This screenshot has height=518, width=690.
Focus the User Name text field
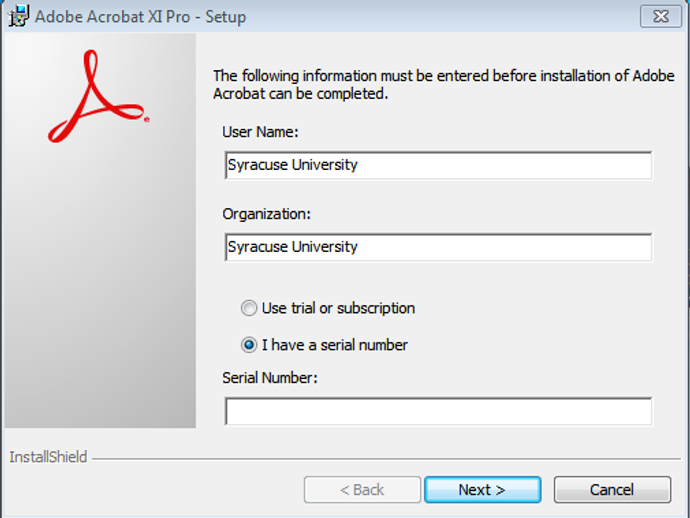438,165
